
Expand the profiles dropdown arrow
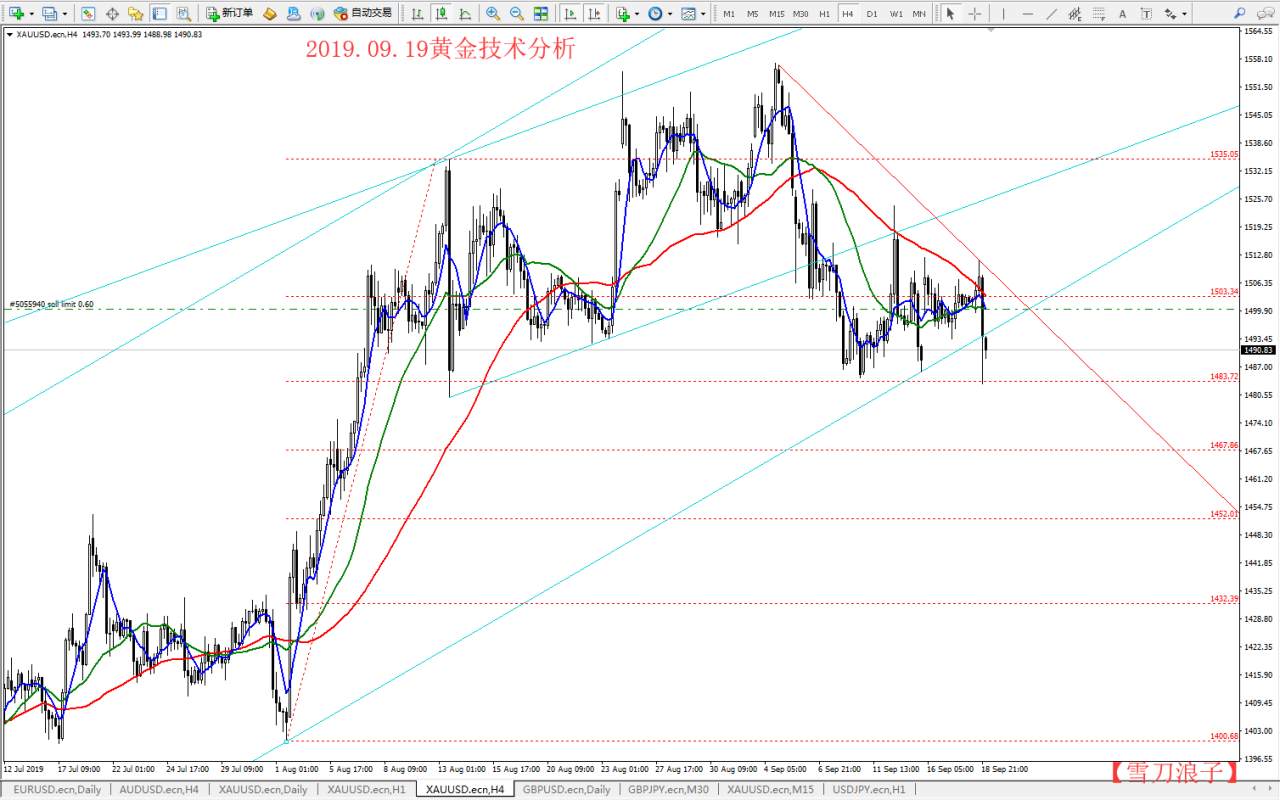click(65, 14)
